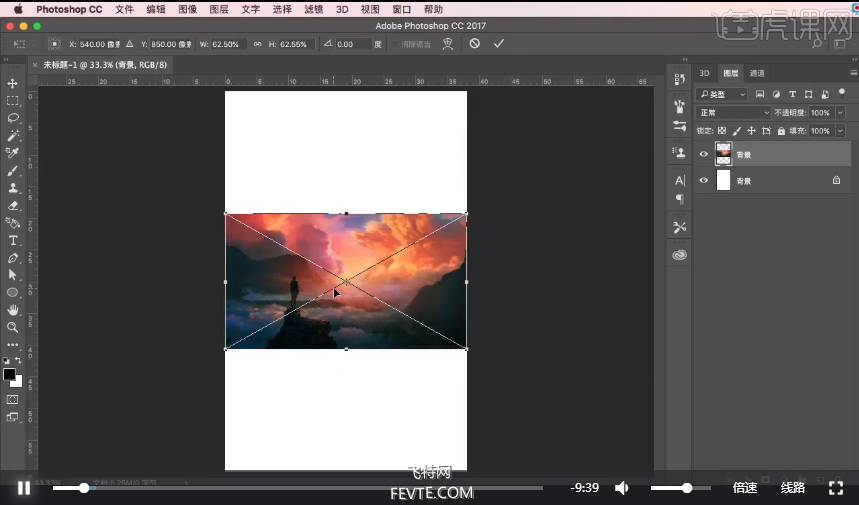Commit the transform with the checkmark

pos(499,43)
